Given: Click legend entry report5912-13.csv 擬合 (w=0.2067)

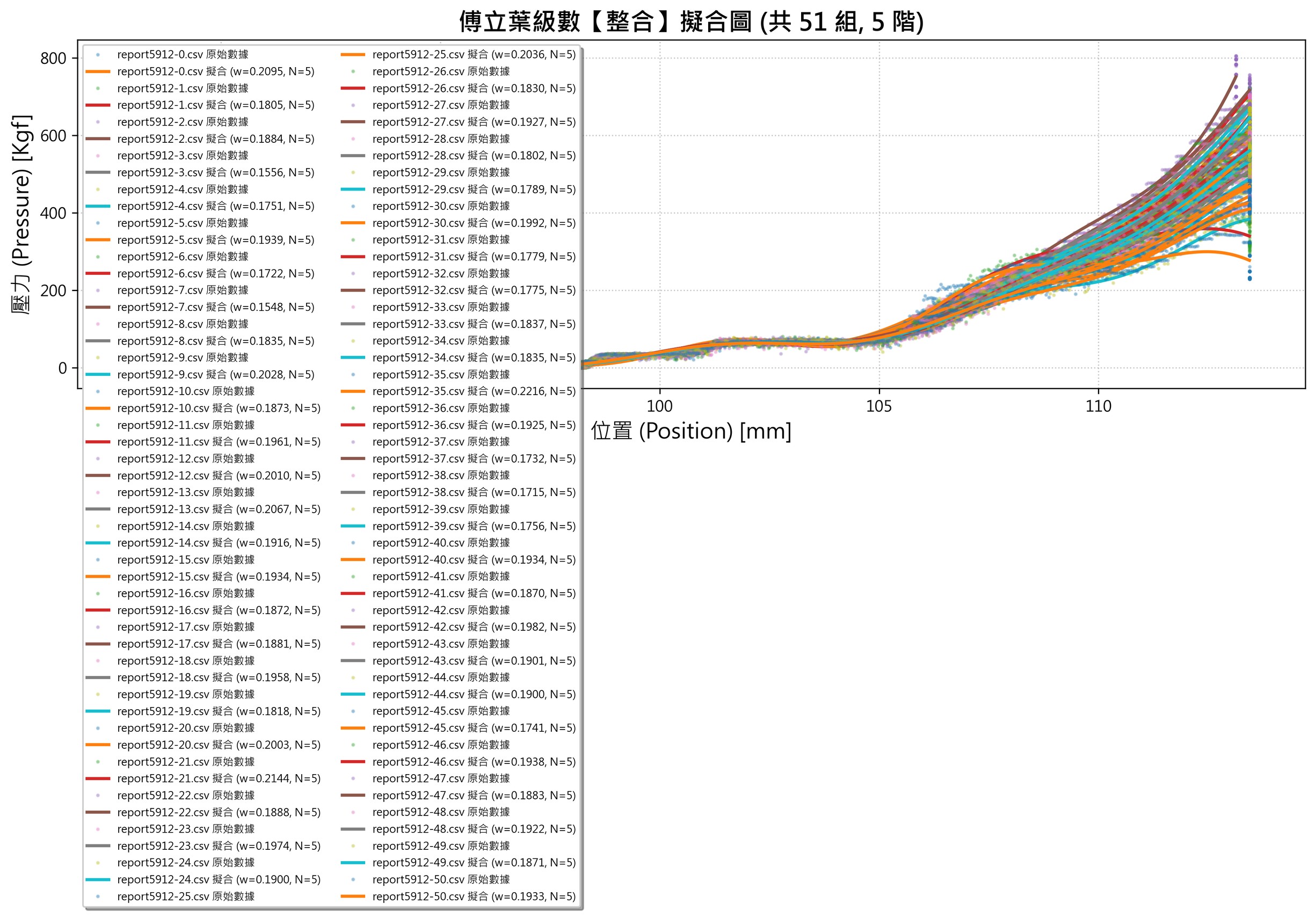Looking at the screenshot, I should [219, 509].
